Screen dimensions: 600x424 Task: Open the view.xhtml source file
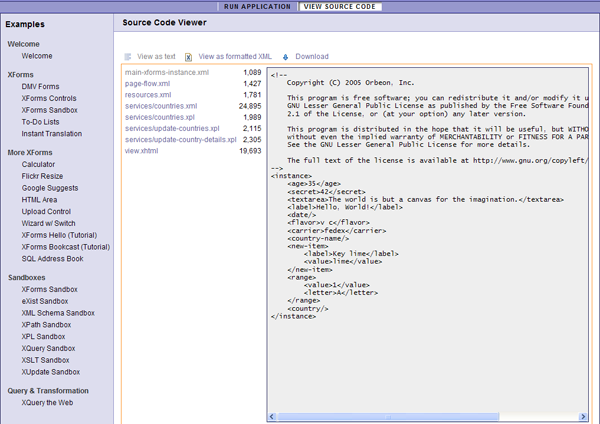(141, 151)
